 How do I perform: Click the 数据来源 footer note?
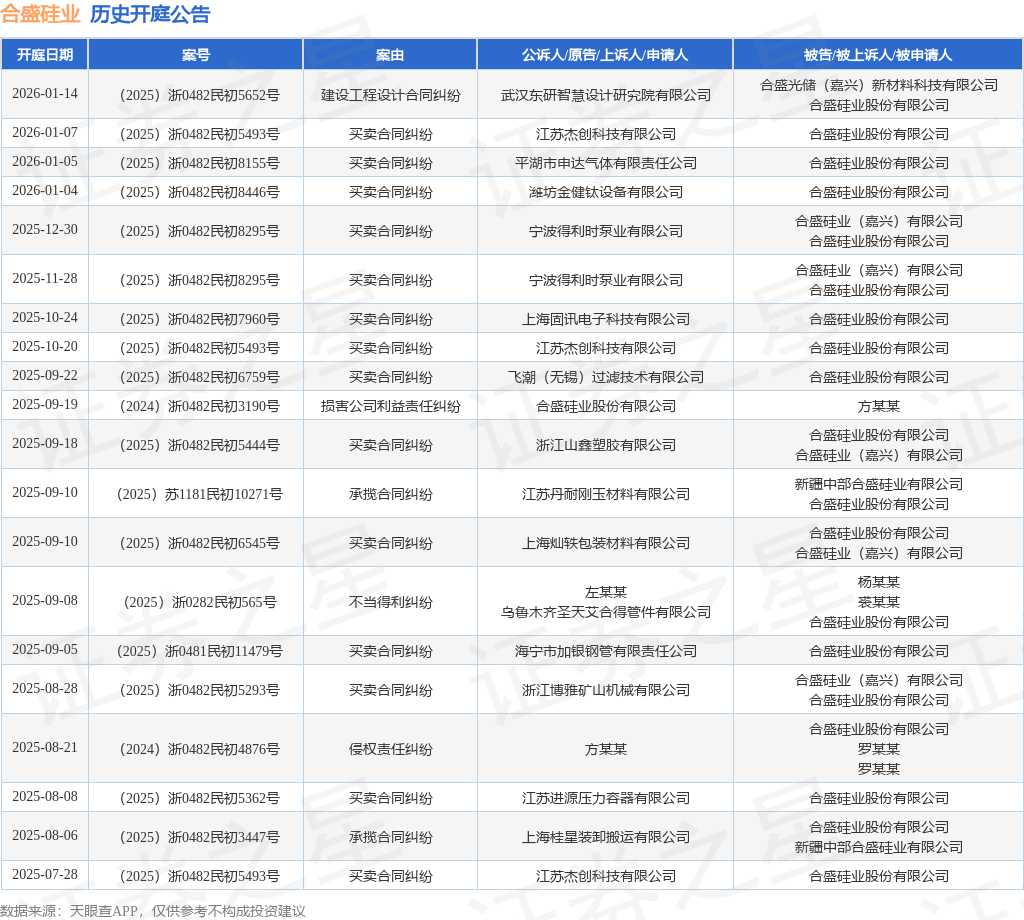tap(153, 911)
